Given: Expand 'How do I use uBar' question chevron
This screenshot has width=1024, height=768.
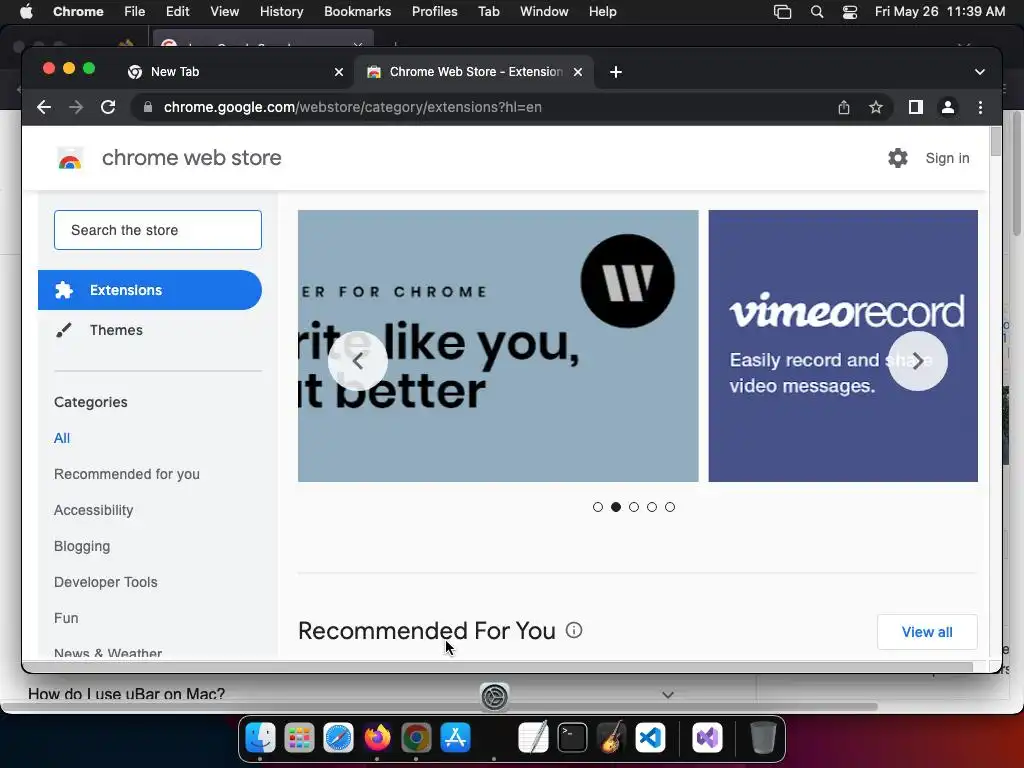Looking at the screenshot, I should pos(667,694).
